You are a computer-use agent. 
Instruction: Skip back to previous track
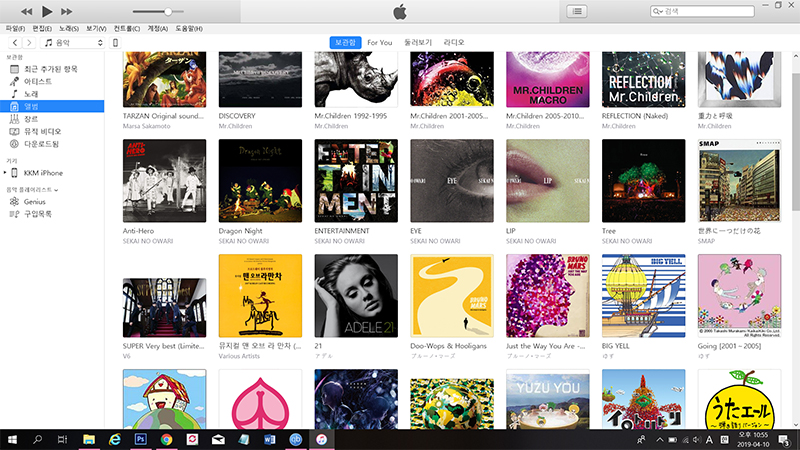click(27, 11)
